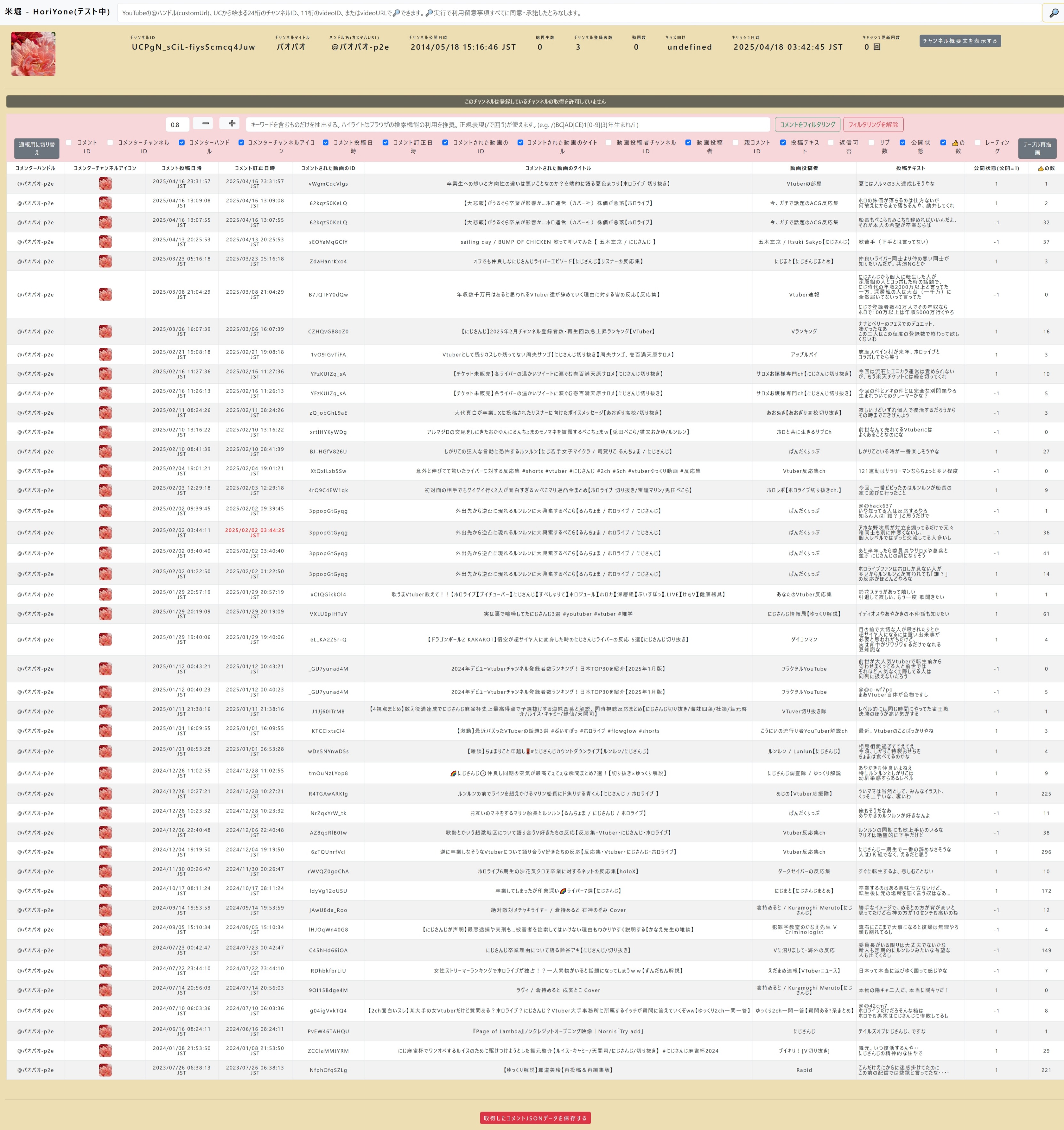The width and height of the screenshot is (1064, 1130).
Task: Uncheck the コメントされた動画のID checkbox
Action: (x=445, y=143)
